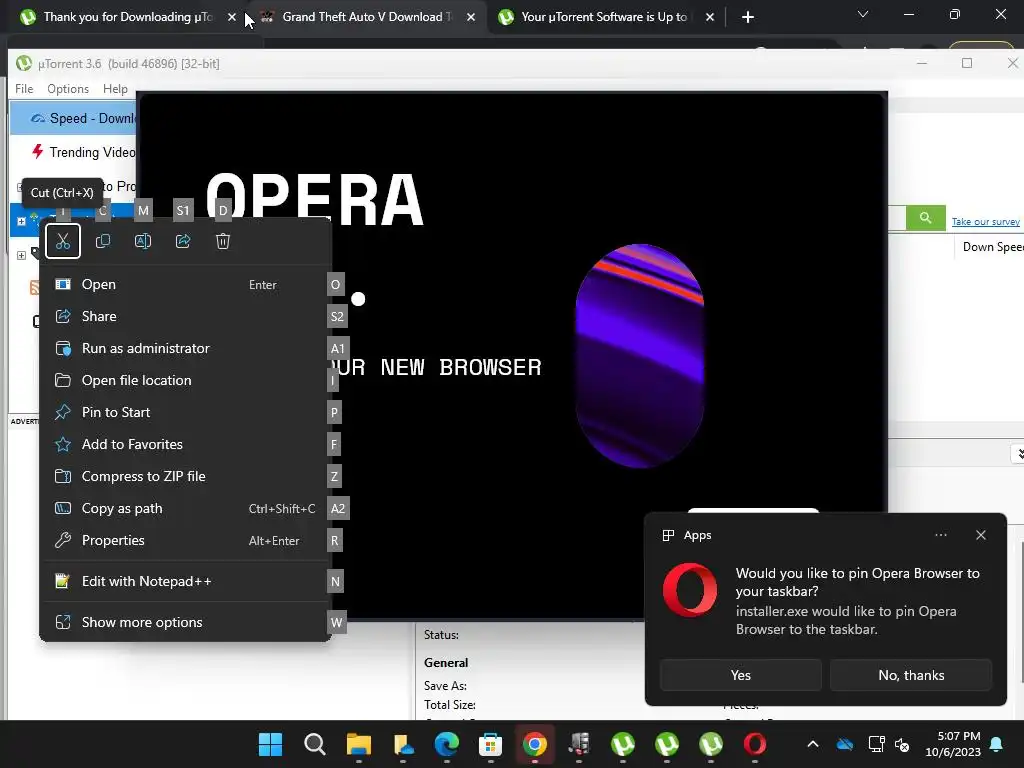The image size is (1024, 768).
Task: Choose Add to Favorites
Action: click(185, 444)
